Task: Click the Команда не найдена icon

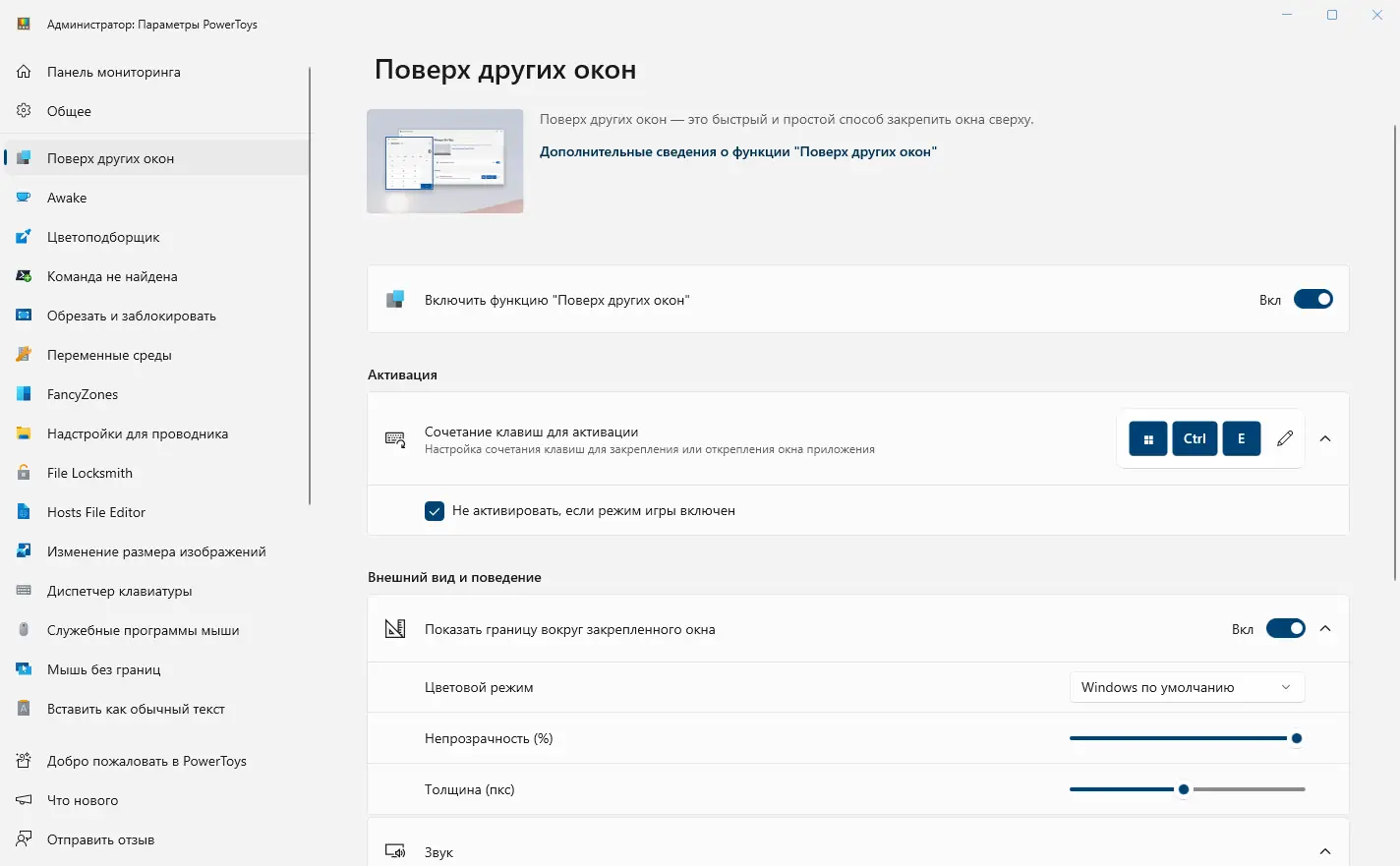Action: [x=24, y=276]
